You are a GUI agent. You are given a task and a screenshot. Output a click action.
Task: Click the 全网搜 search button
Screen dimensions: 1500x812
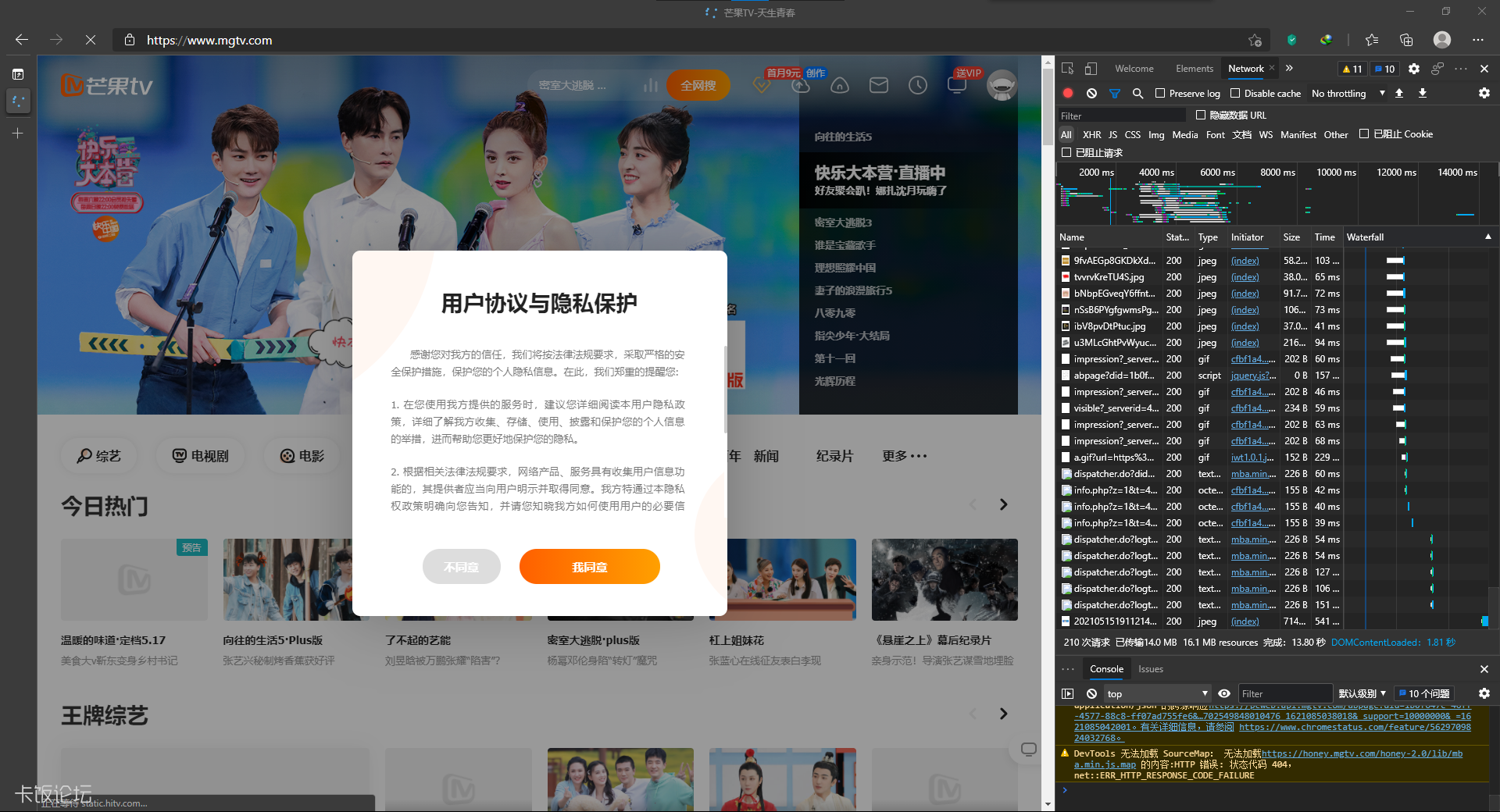click(x=698, y=85)
